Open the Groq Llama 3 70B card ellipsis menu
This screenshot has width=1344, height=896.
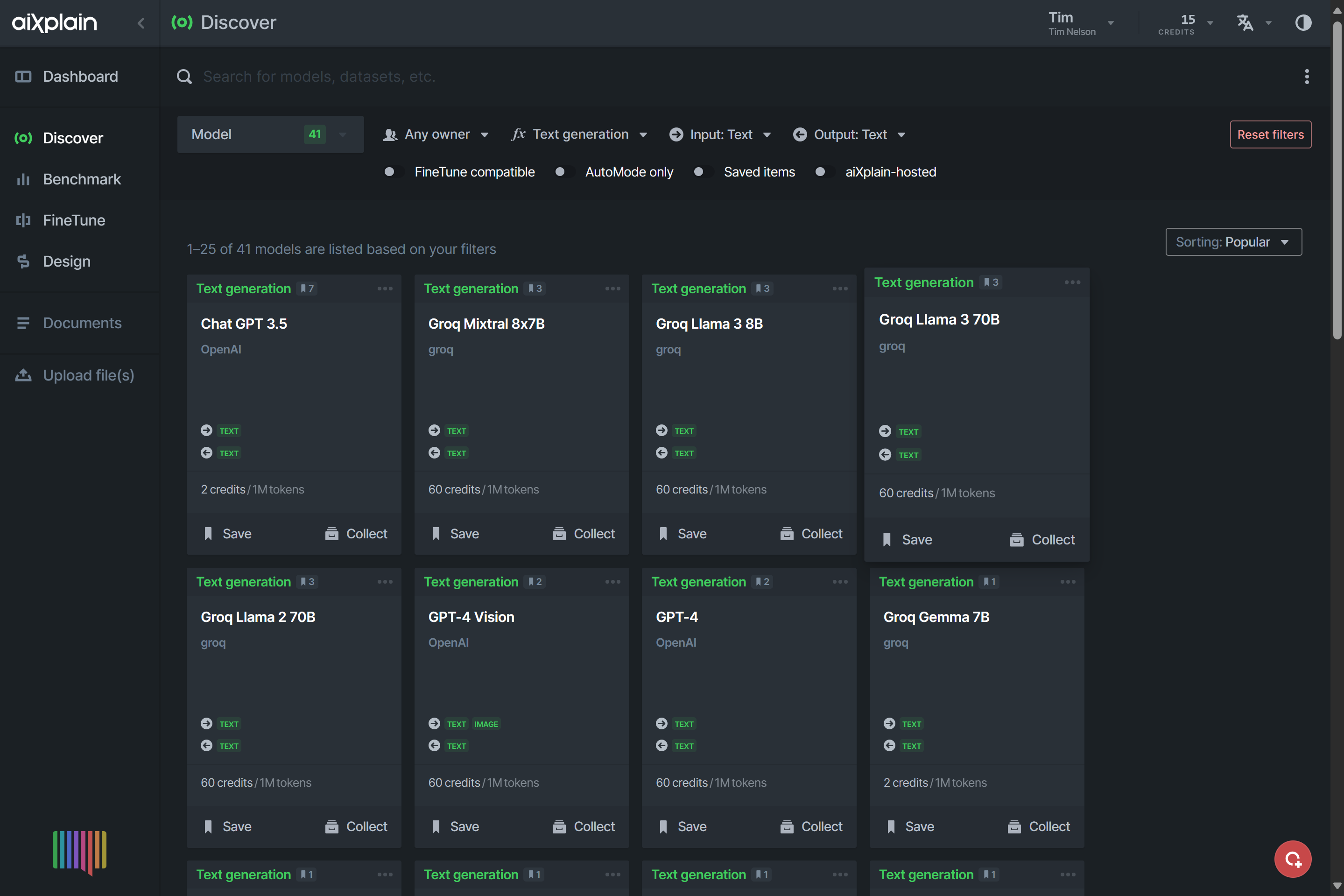click(1072, 282)
